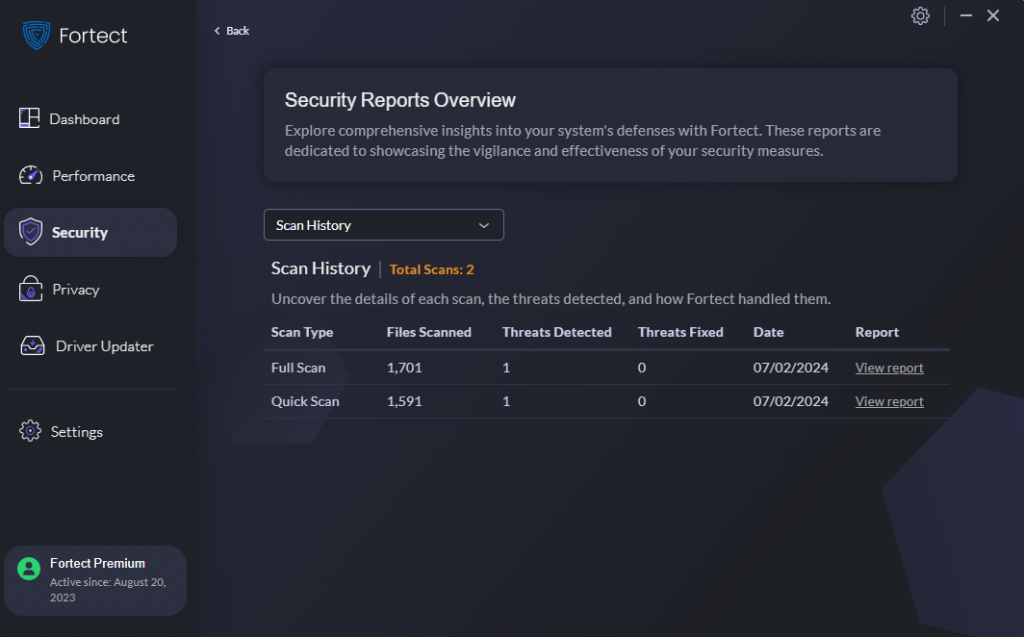View report for the Full Scan

[889, 368]
